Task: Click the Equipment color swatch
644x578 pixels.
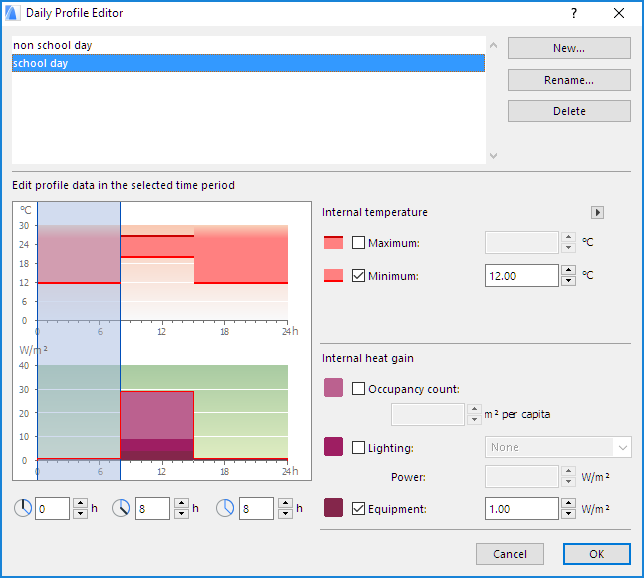Action: 333,508
